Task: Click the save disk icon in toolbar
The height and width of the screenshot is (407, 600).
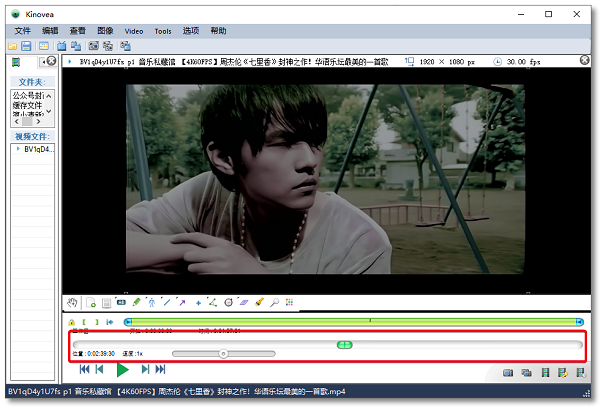Action: click(27, 46)
